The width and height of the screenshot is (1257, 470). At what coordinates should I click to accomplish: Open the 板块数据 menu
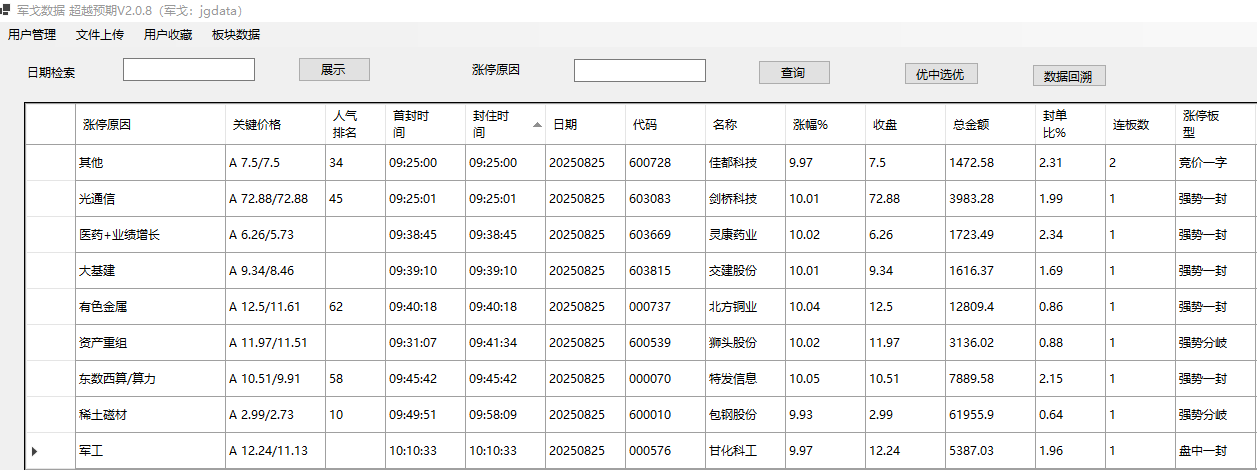pyautogui.click(x=236, y=35)
